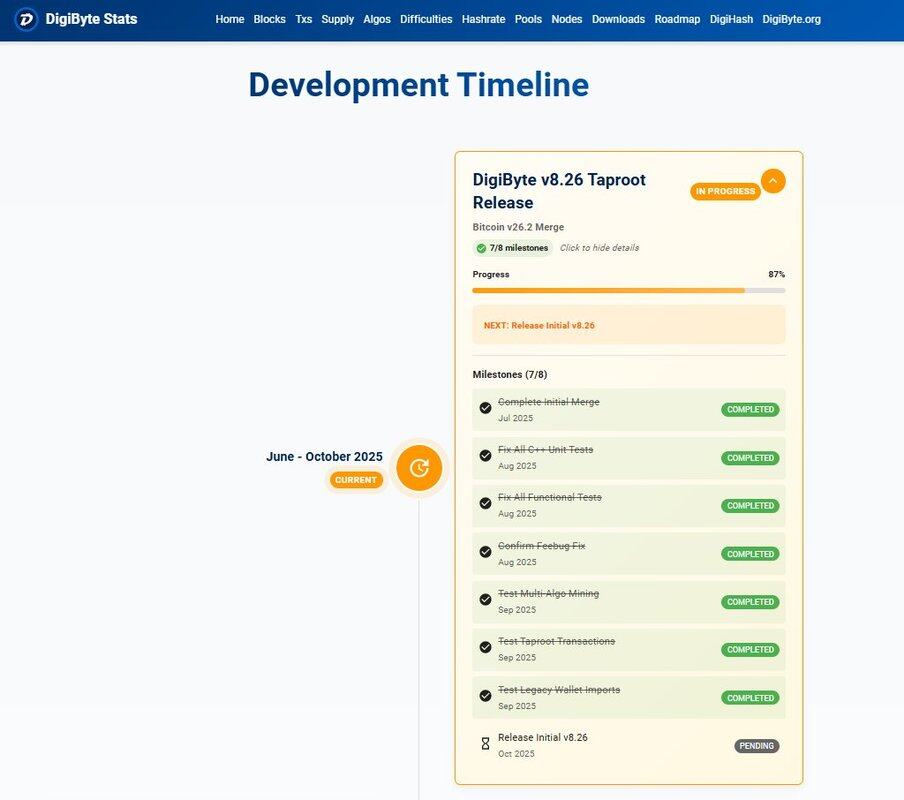Click the Test Taproot Transactions milestone title
This screenshot has height=800, width=904.
click(x=557, y=641)
